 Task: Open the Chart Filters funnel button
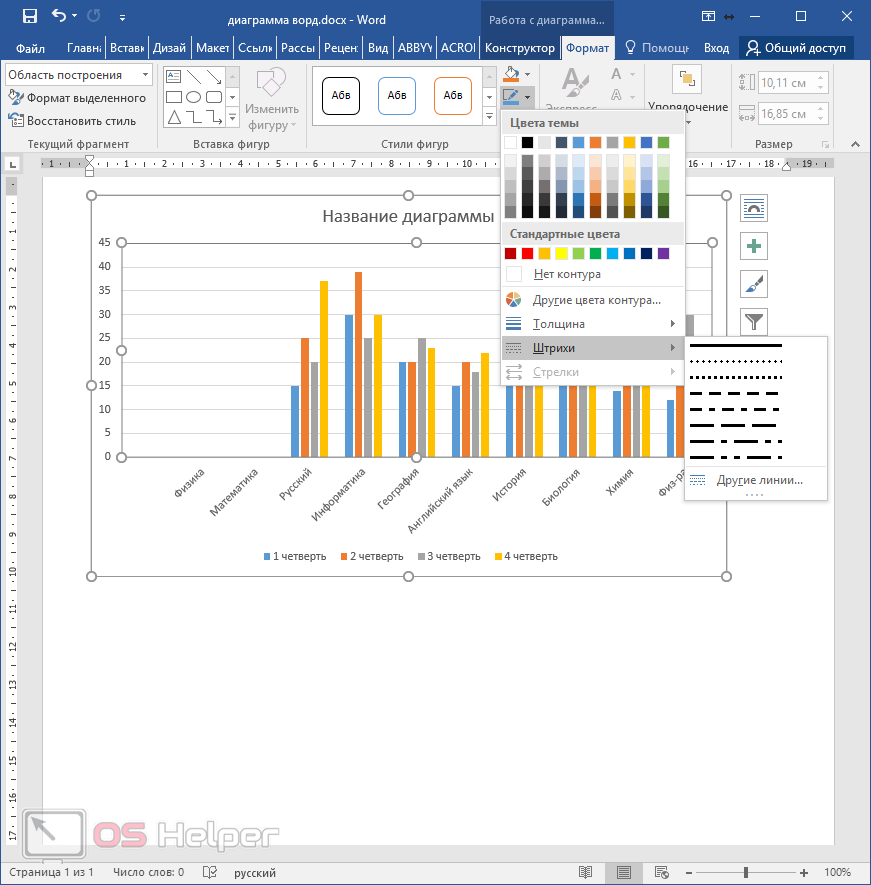point(754,321)
